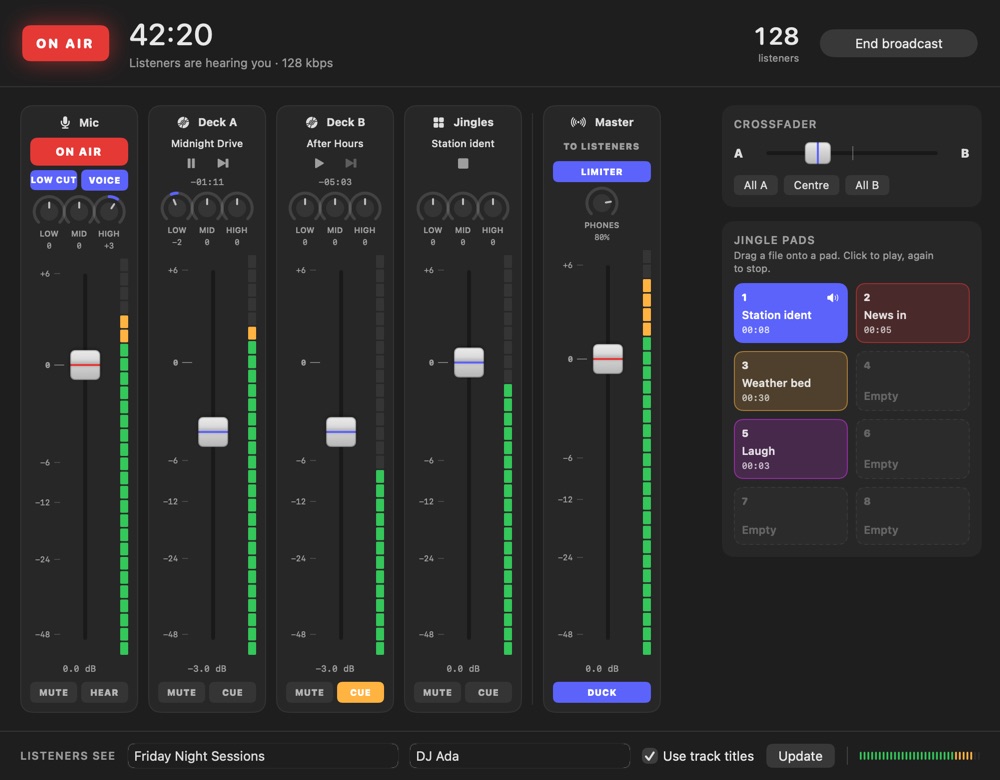Click Master volume fader handle

(608, 359)
